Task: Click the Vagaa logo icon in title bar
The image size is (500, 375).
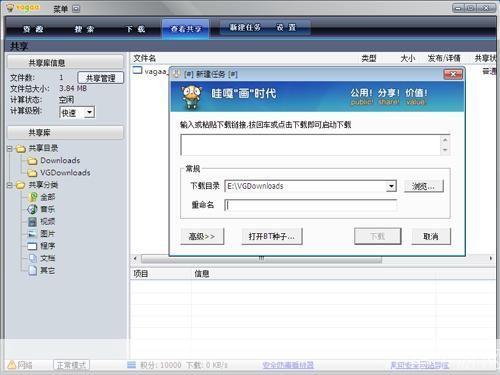Action: click(10, 8)
